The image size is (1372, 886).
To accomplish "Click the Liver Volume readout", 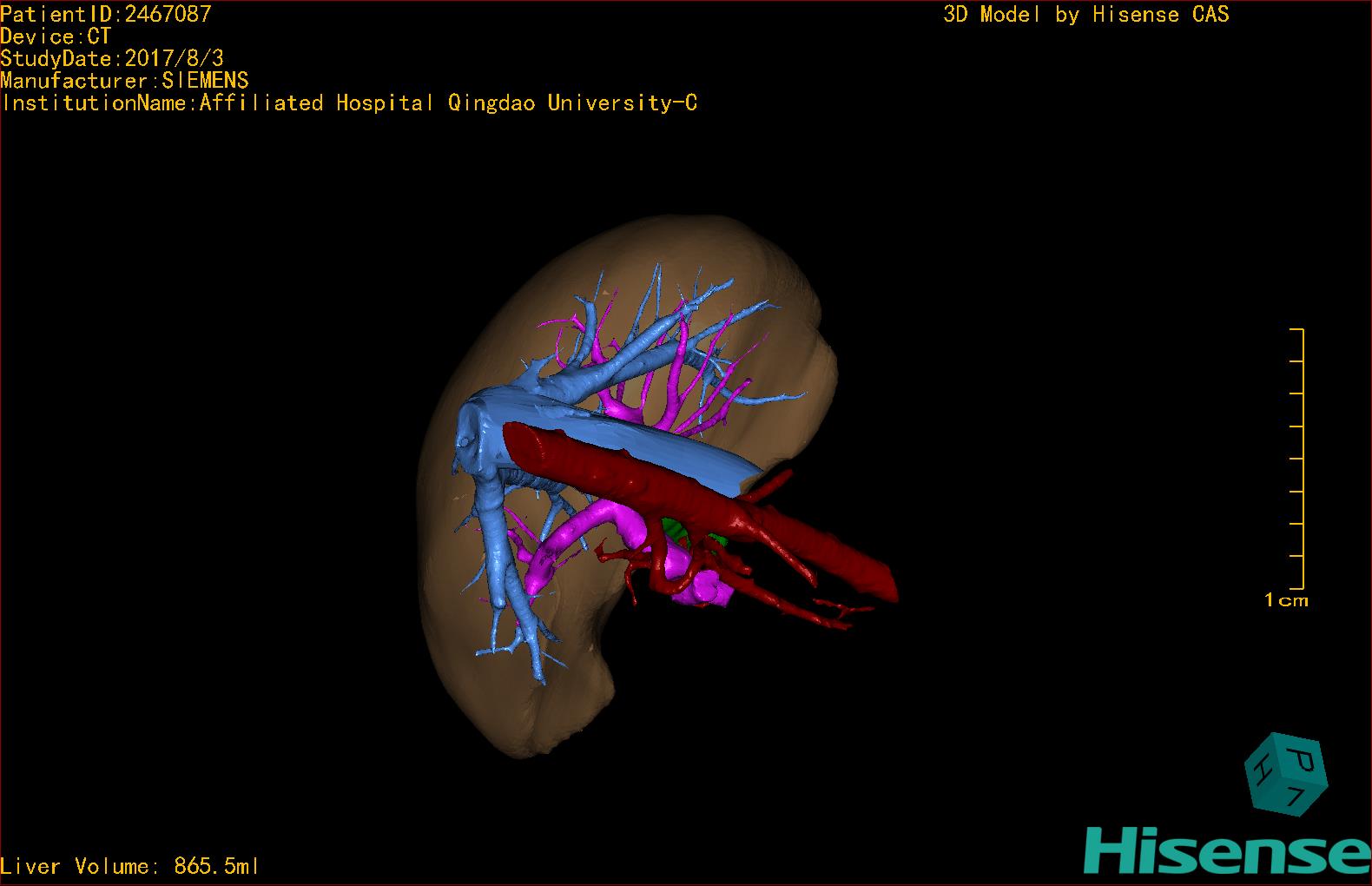I will click(130, 866).
